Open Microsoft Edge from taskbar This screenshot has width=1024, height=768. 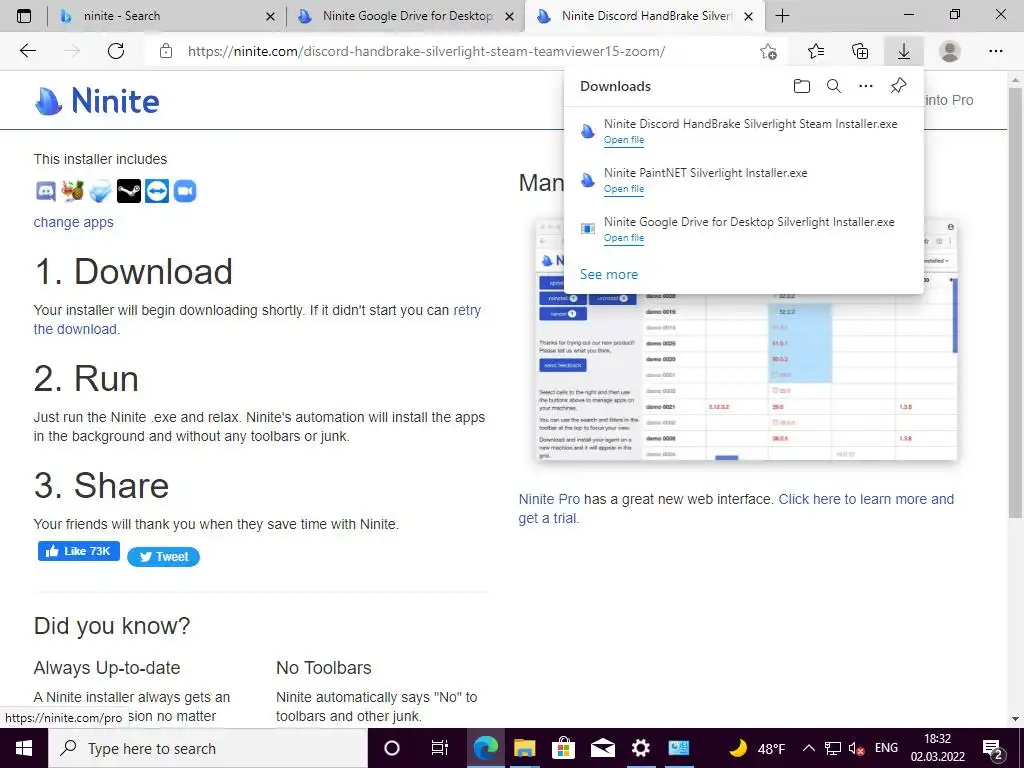485,748
